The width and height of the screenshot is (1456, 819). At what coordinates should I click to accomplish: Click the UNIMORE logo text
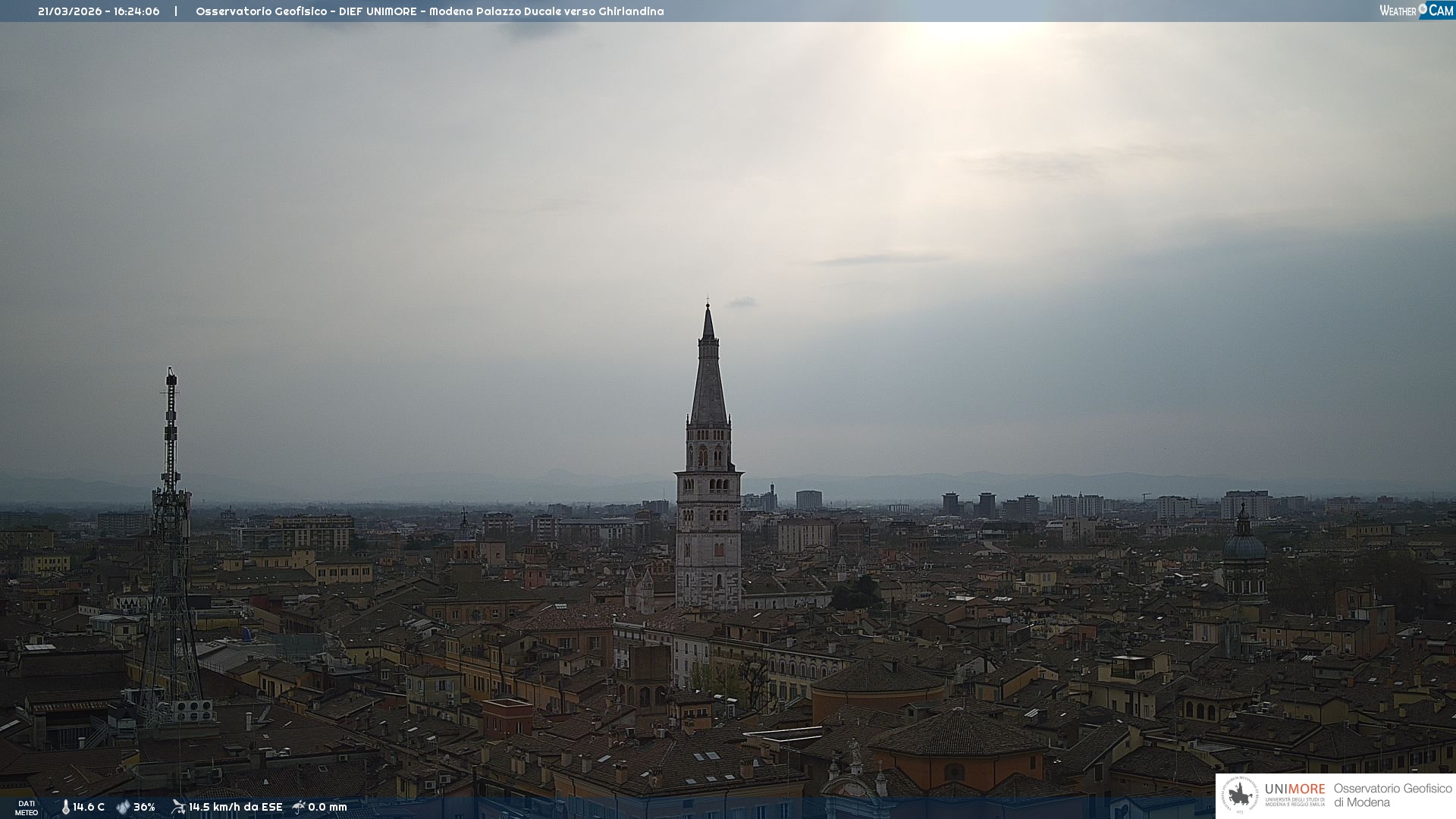1294,789
